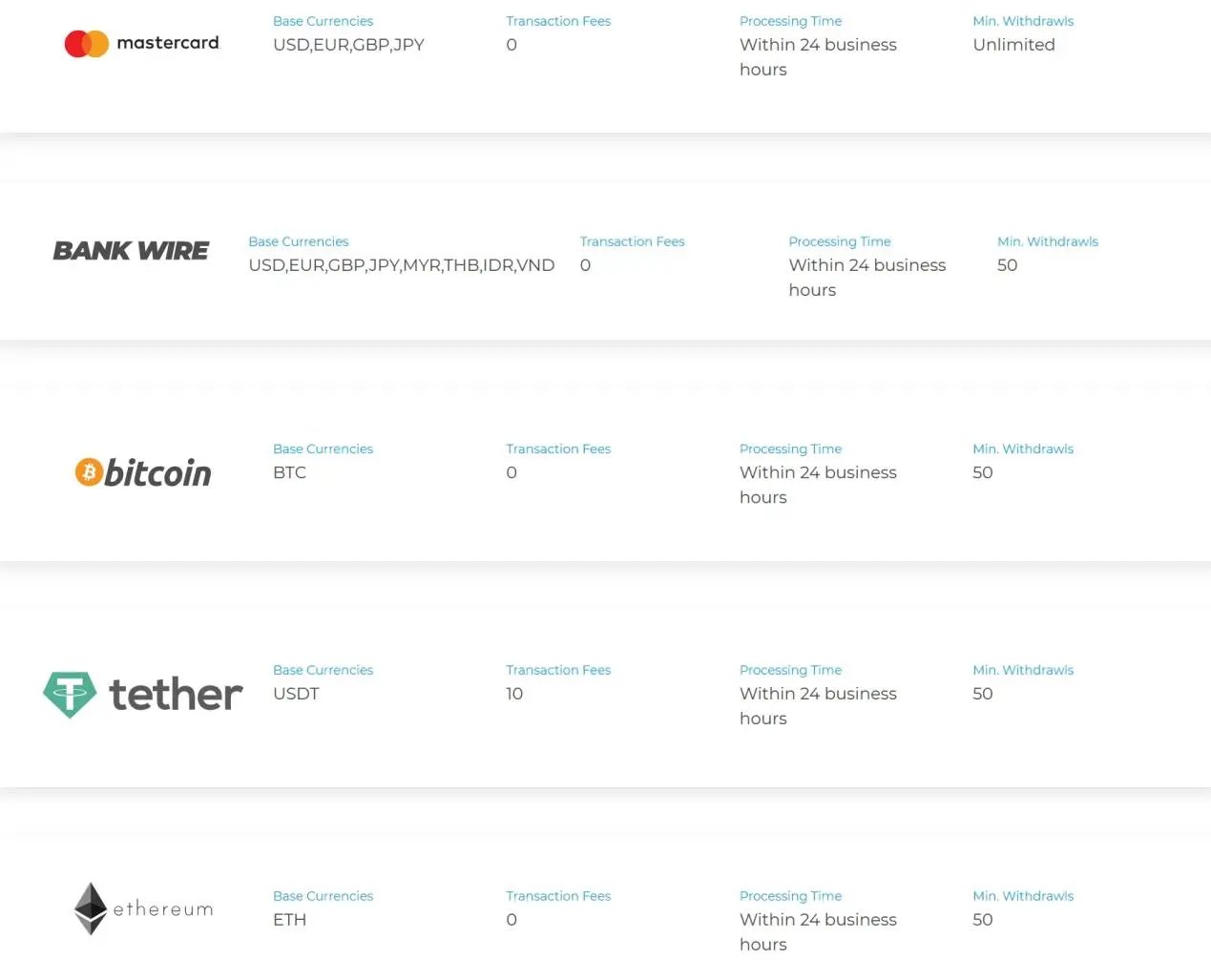Click the USDT base currency text
The width and height of the screenshot is (1211, 980).
296,694
